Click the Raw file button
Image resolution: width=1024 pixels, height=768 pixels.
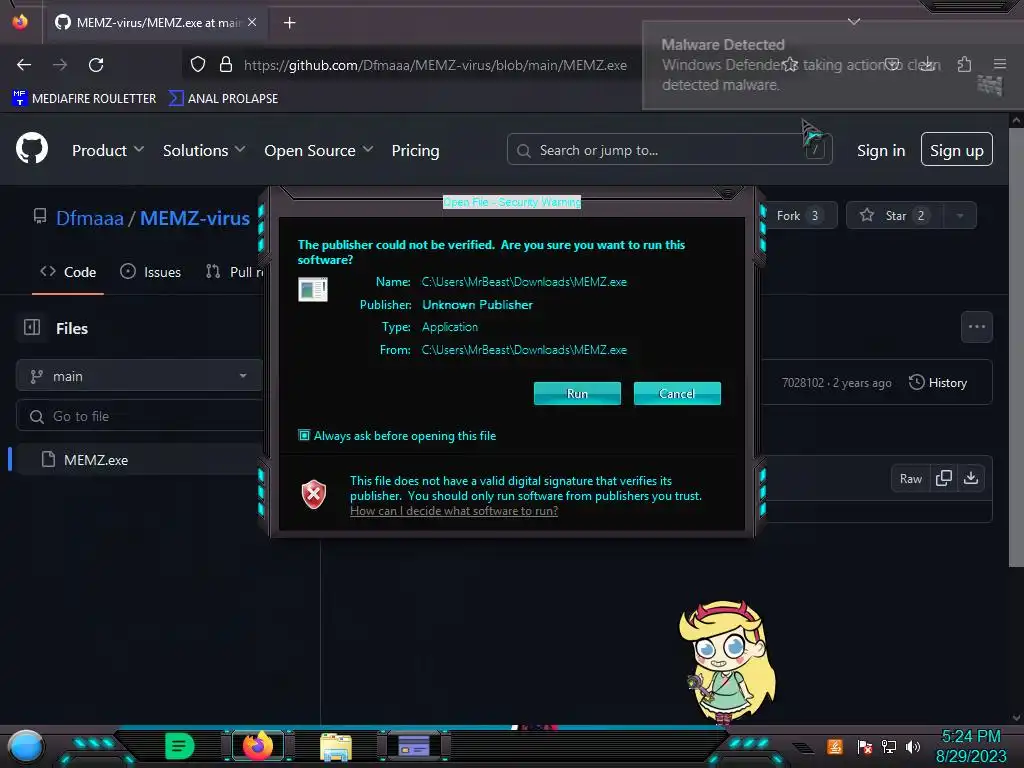tap(910, 479)
